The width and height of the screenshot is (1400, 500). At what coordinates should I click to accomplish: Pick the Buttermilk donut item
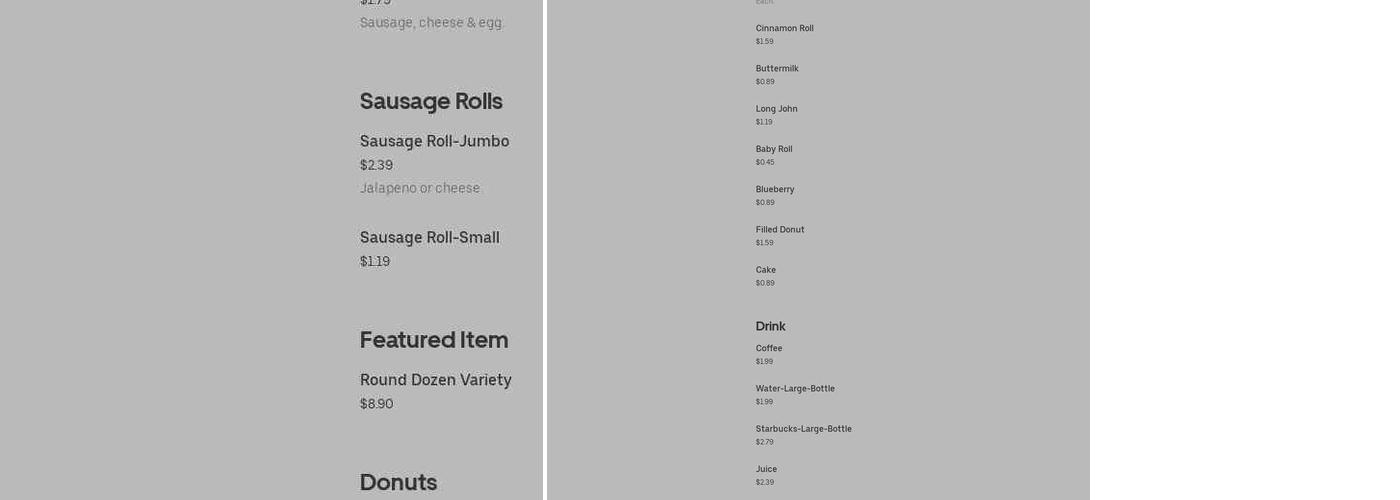tap(777, 69)
